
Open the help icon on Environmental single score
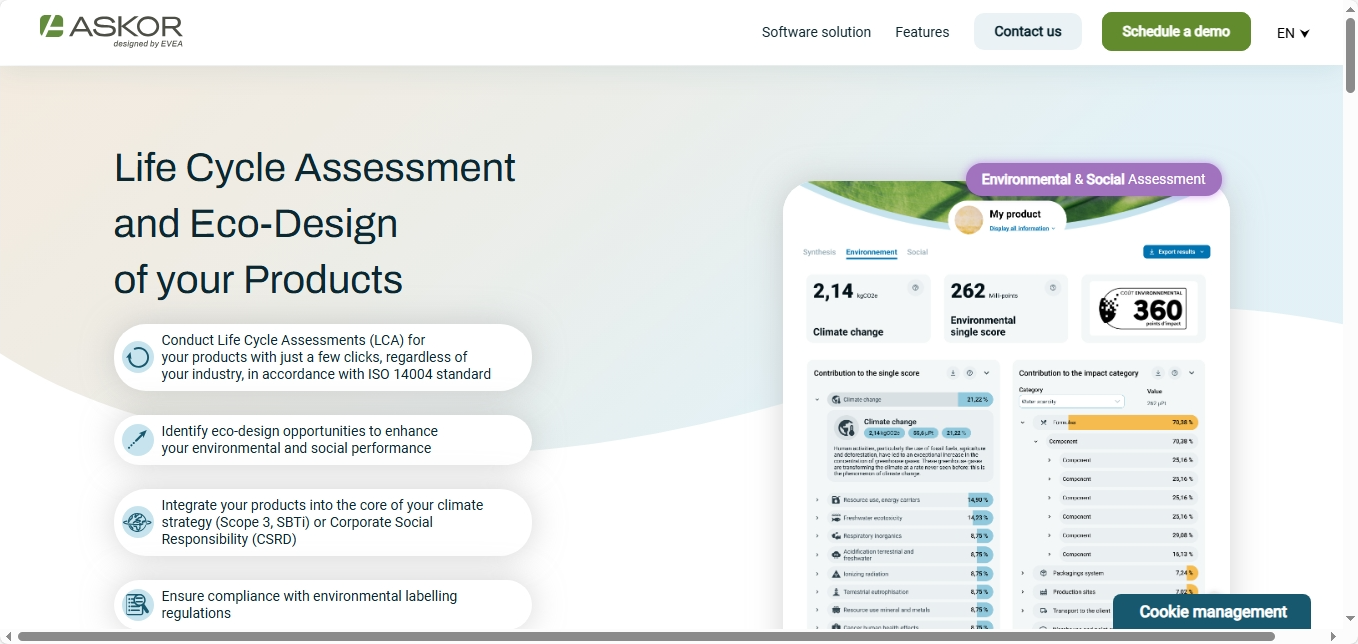[x=1052, y=288]
